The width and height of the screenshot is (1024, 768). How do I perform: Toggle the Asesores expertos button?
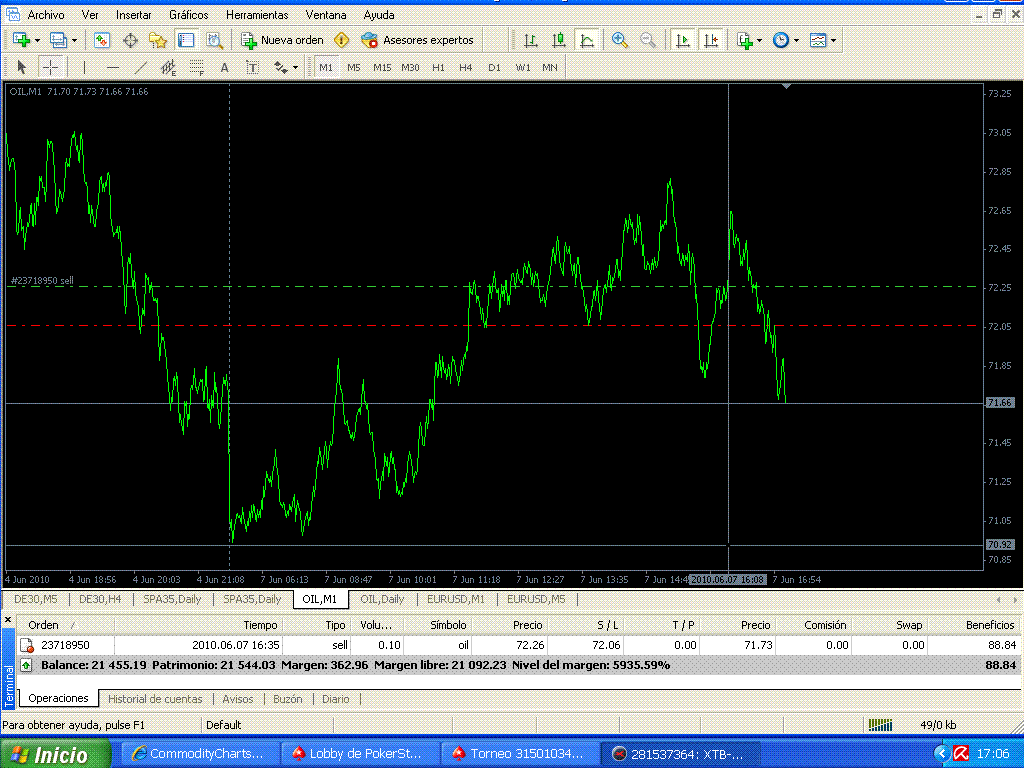[418, 40]
